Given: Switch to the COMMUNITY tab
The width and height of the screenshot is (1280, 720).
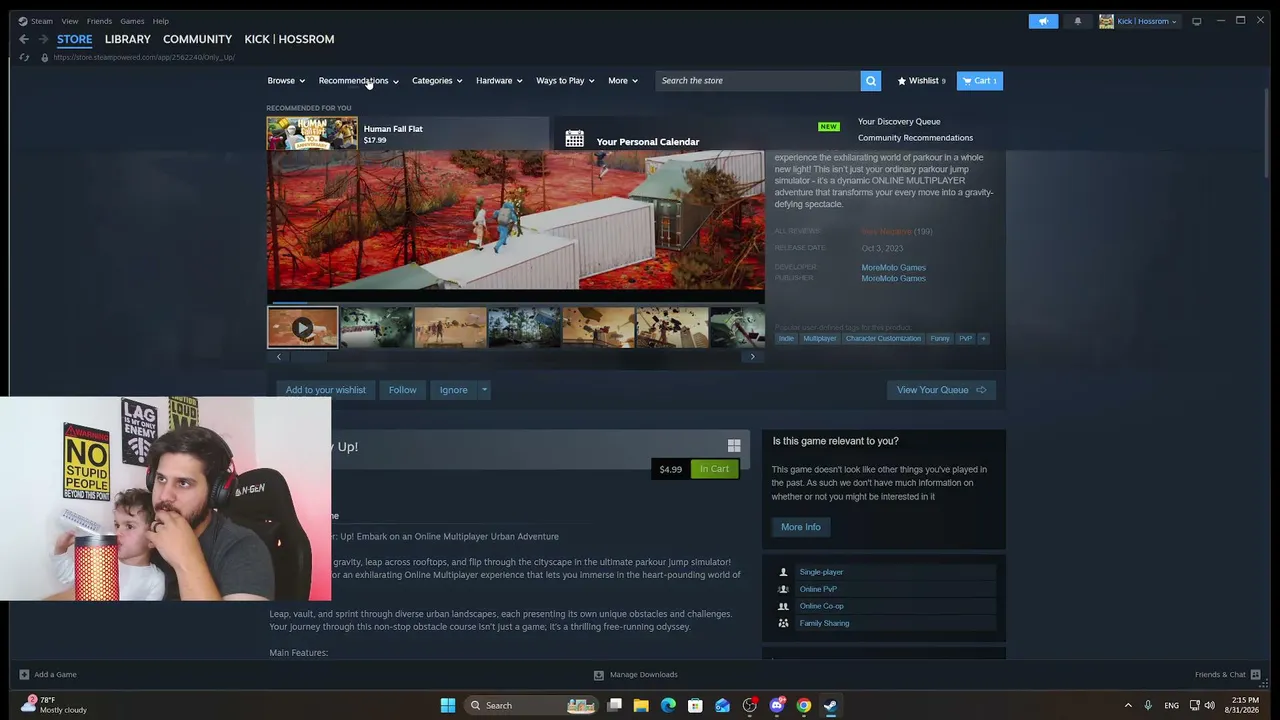Looking at the screenshot, I should click(x=197, y=39).
